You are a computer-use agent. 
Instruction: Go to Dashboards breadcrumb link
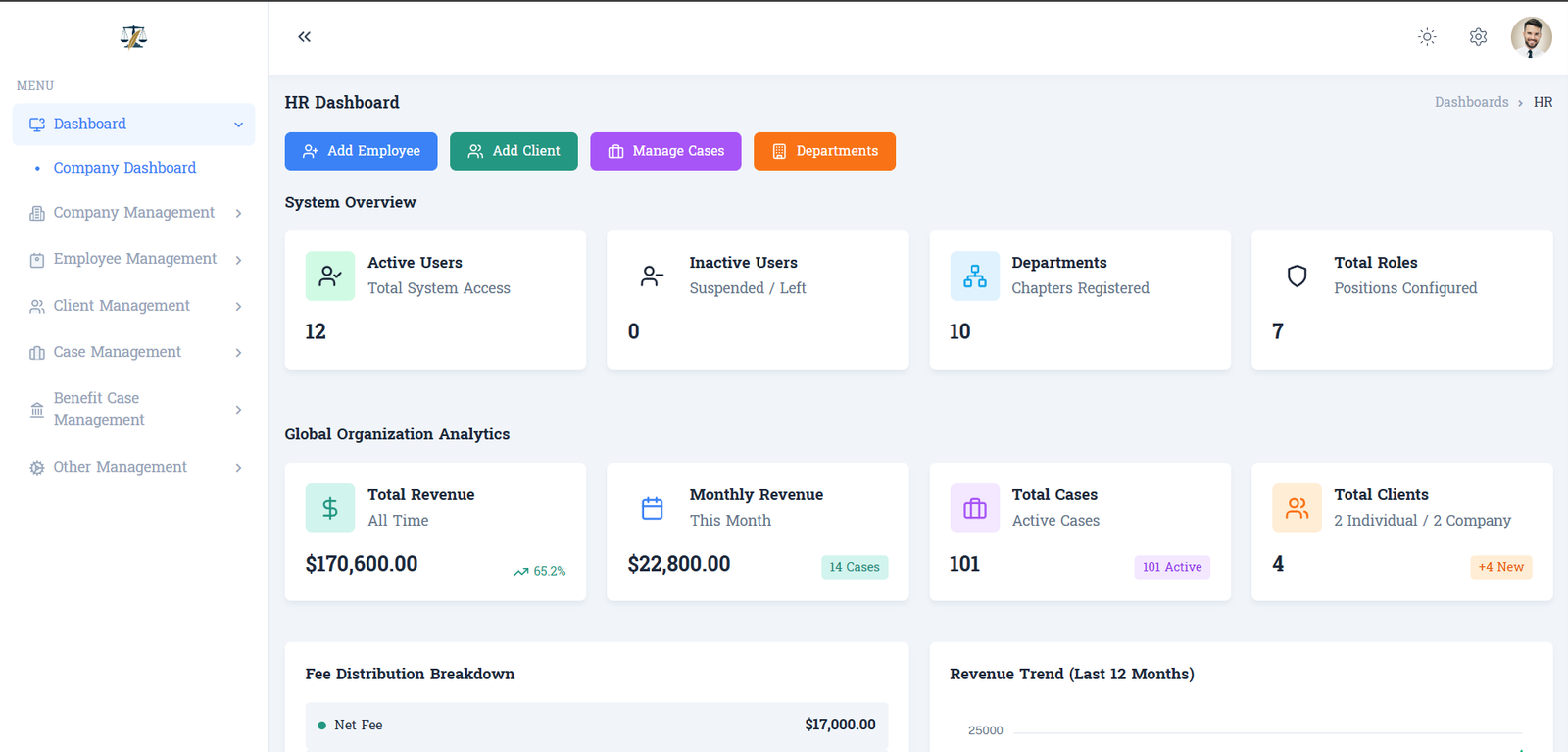(x=1471, y=102)
